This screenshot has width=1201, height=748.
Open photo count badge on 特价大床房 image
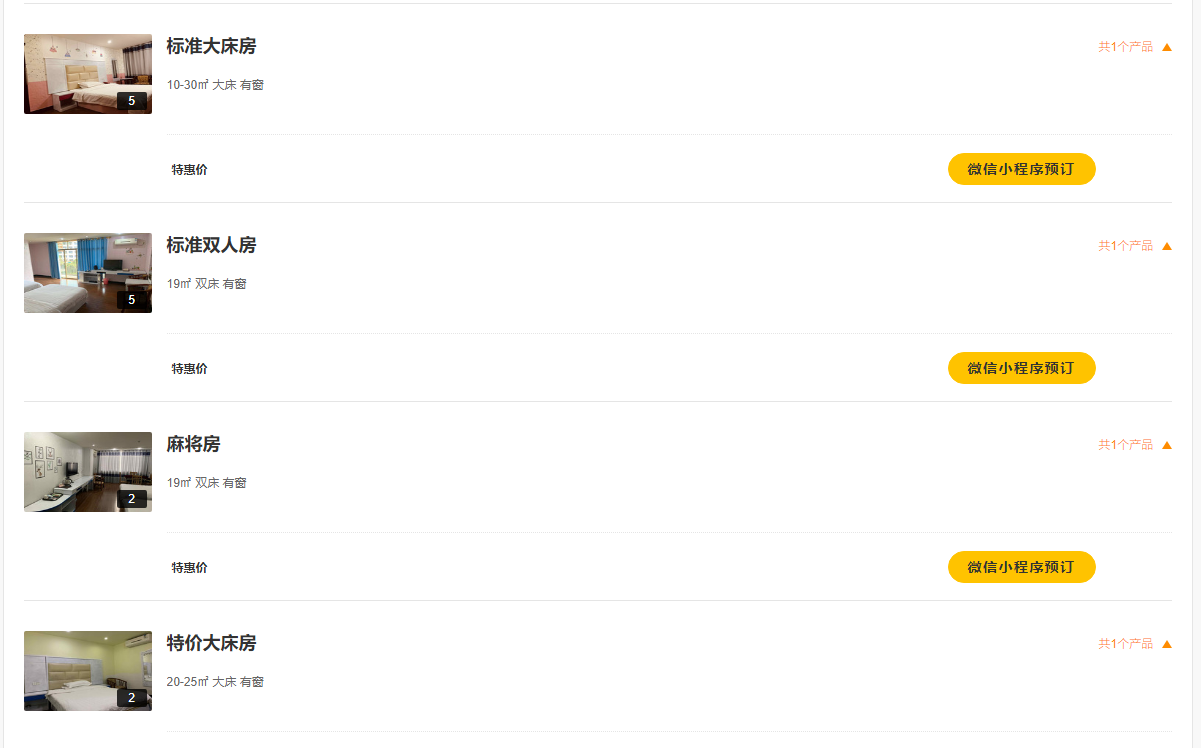131,697
